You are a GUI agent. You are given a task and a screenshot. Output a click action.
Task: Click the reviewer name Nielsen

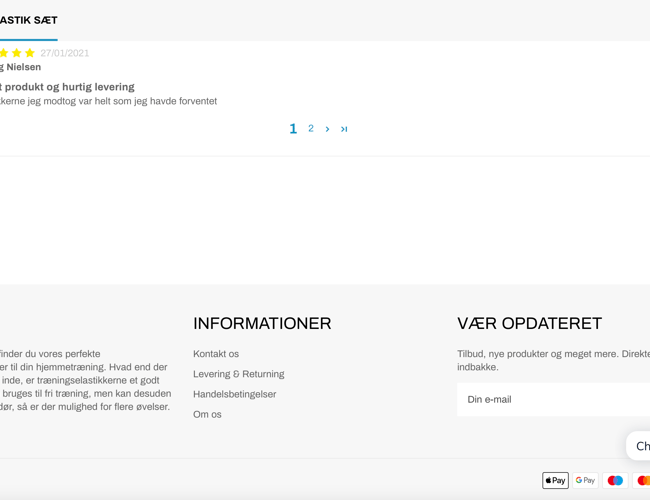click(23, 67)
